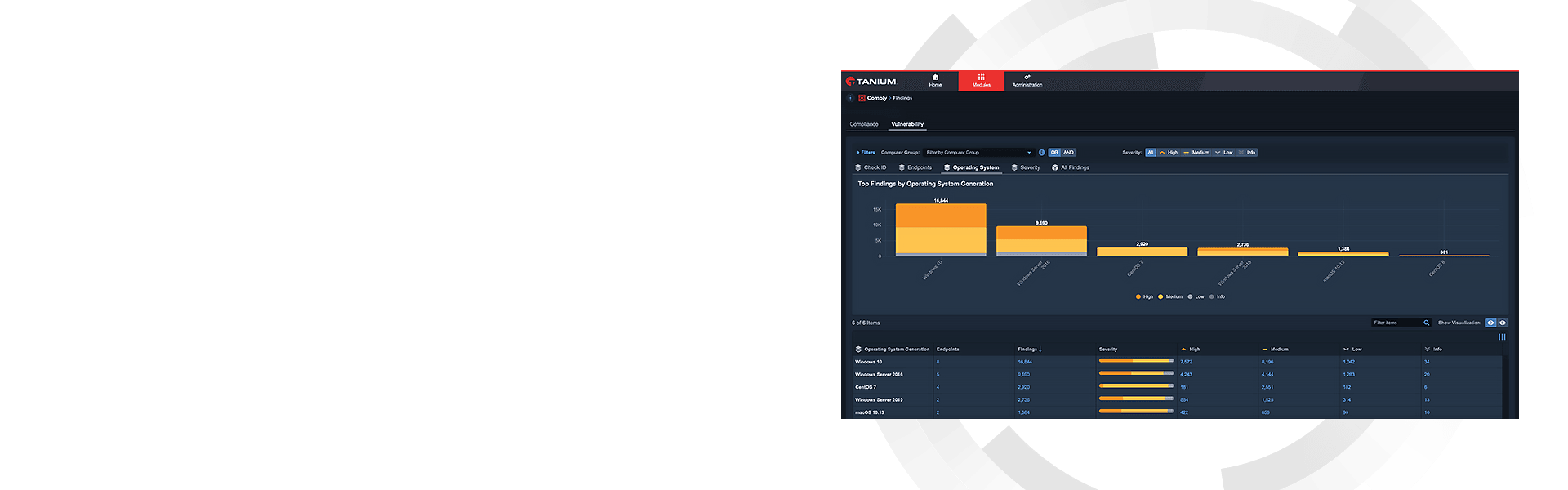Sort by the Findings column
This screenshot has height=490, width=1568.
pyautogui.click(x=1029, y=350)
